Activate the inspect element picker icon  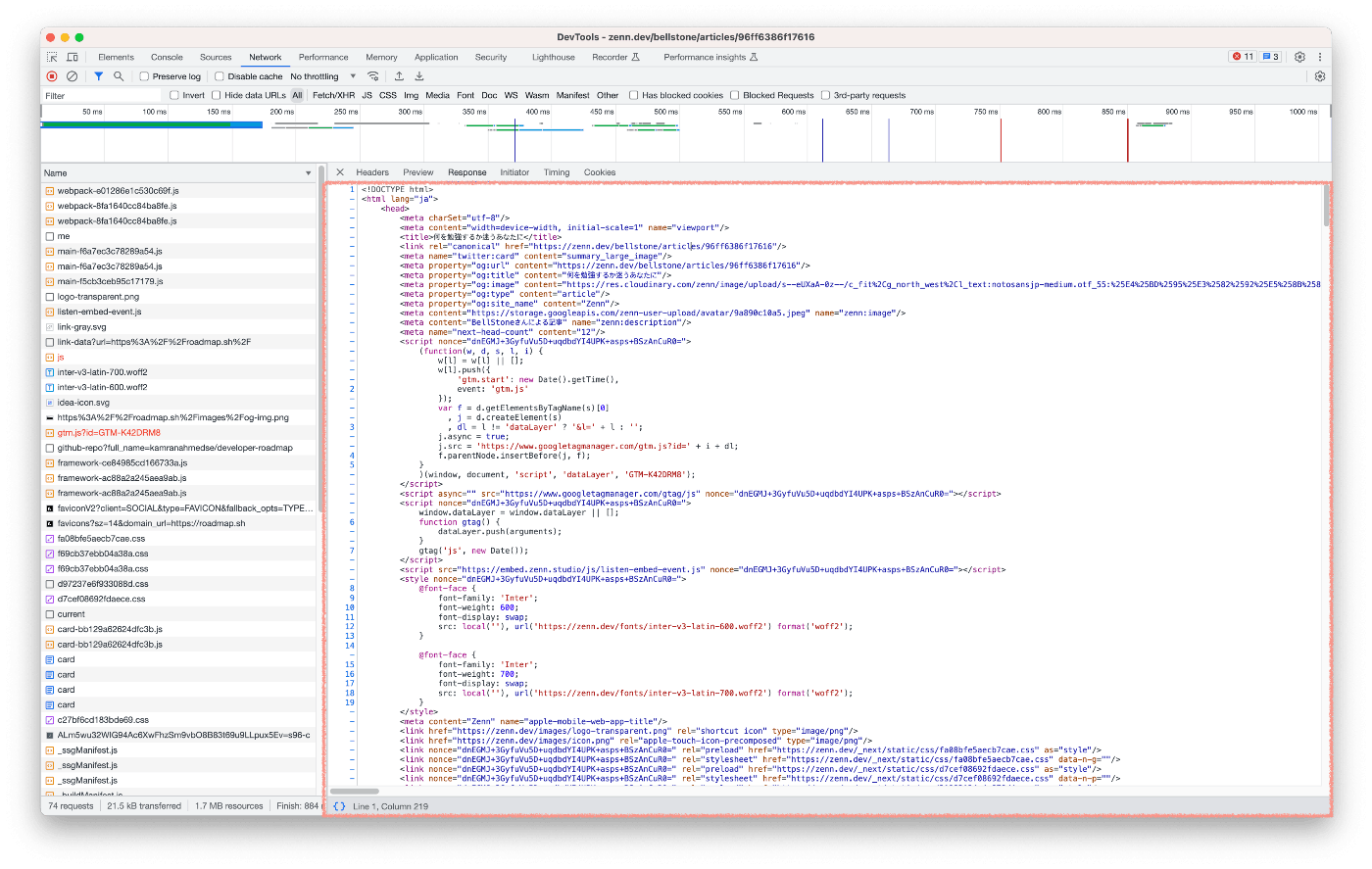[52, 57]
